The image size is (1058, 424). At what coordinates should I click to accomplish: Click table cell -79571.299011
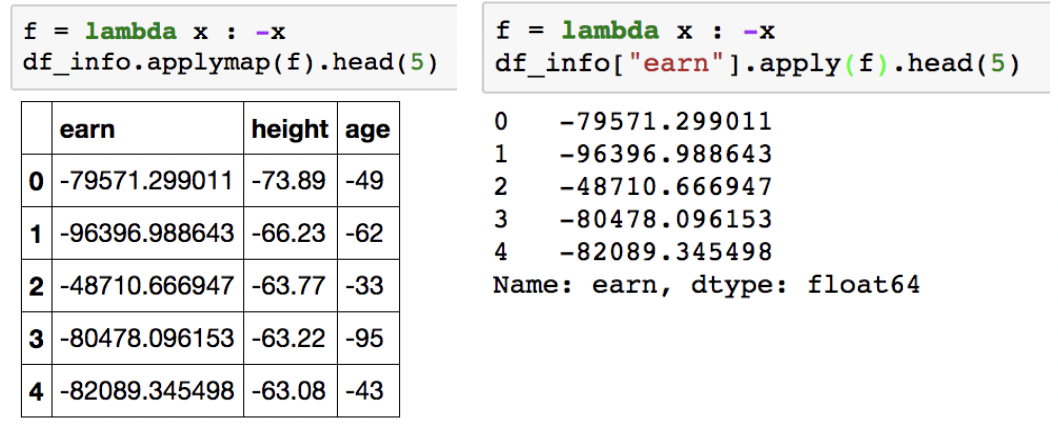tap(148, 181)
